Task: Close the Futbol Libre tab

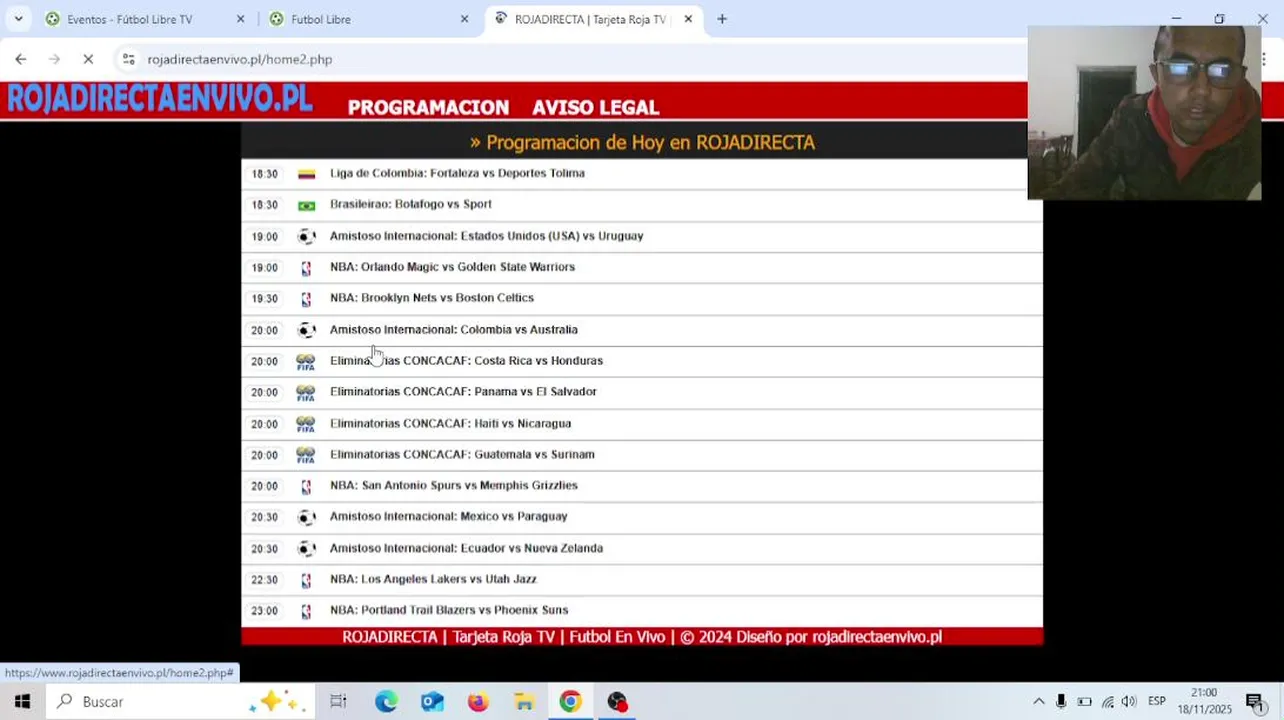Action: [464, 19]
